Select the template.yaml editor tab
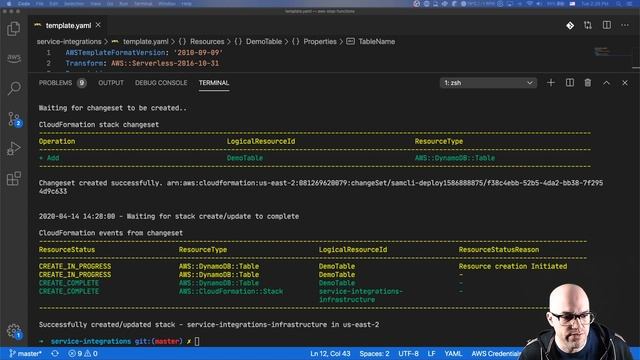This screenshot has height=360, width=640. point(68,25)
